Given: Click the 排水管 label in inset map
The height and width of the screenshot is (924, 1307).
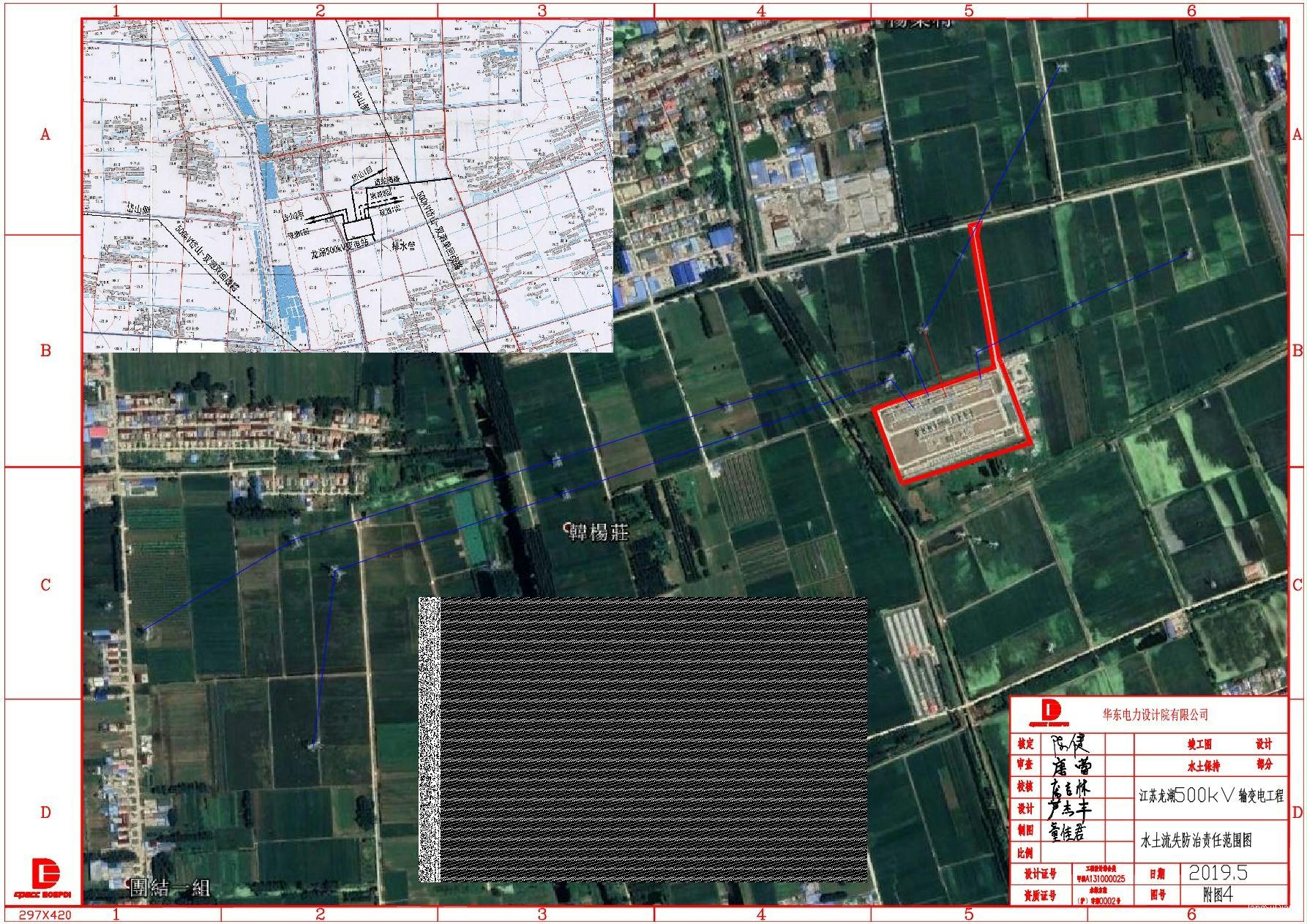Looking at the screenshot, I should (403, 246).
